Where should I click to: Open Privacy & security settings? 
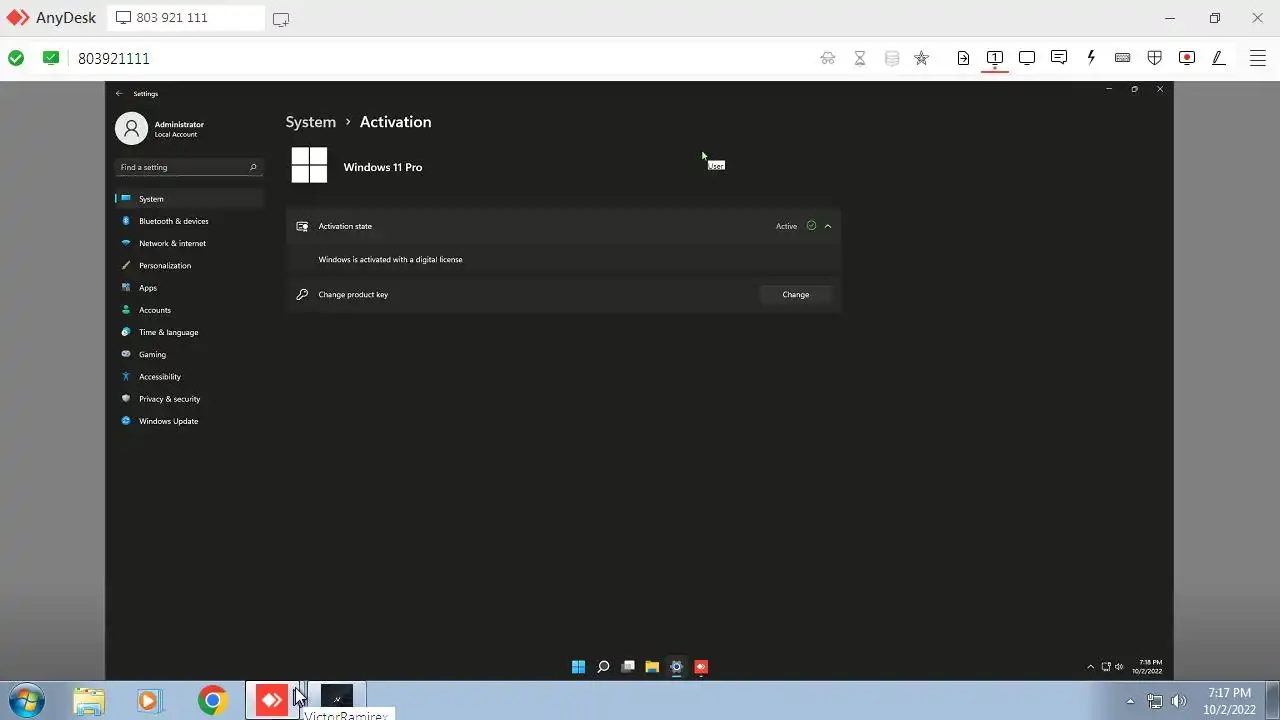tap(189, 399)
